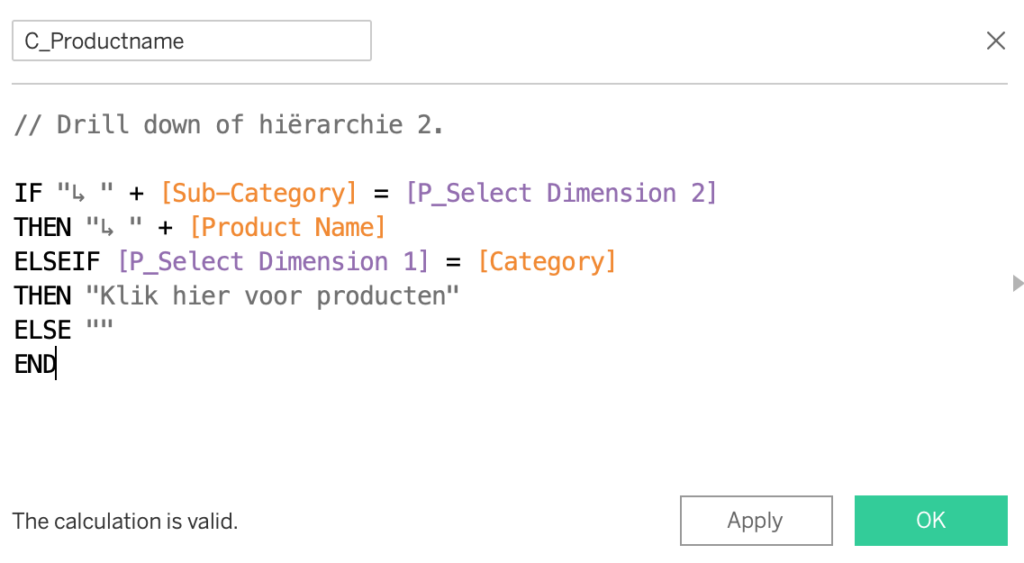Click the [Sub-Category] field in the formula

(x=258, y=193)
